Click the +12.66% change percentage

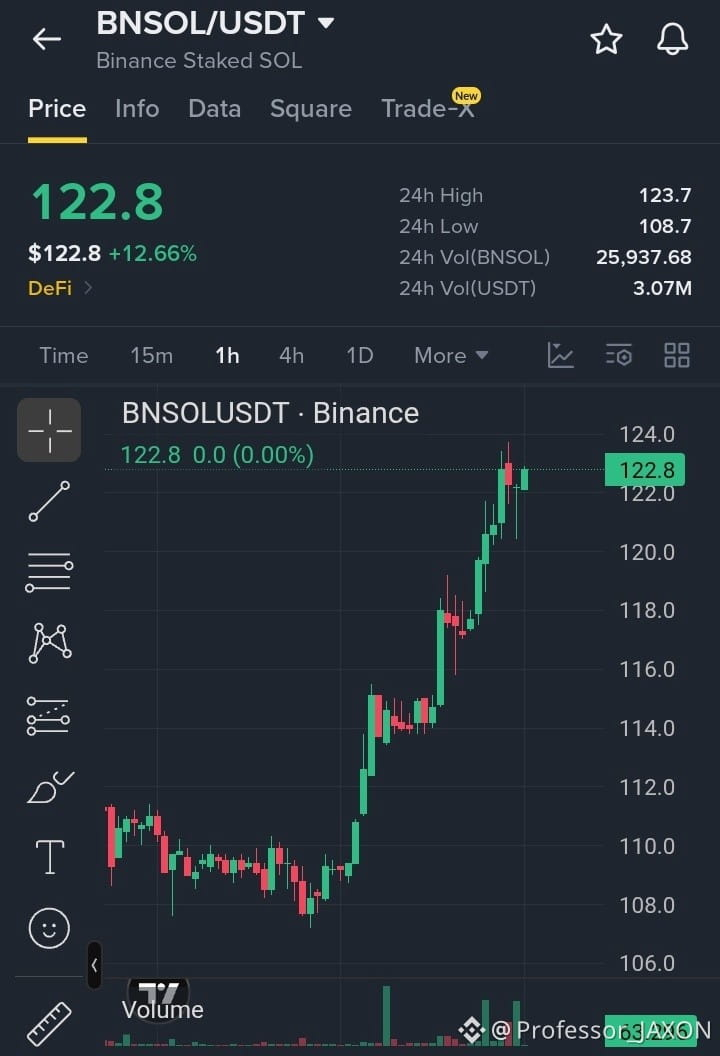153,253
